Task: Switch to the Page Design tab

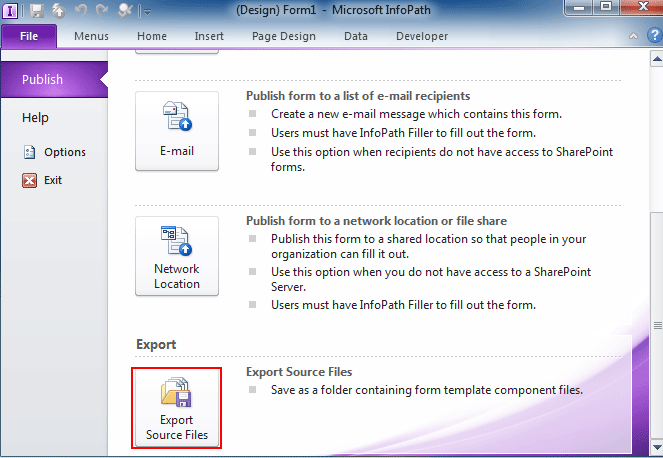Action: [284, 36]
